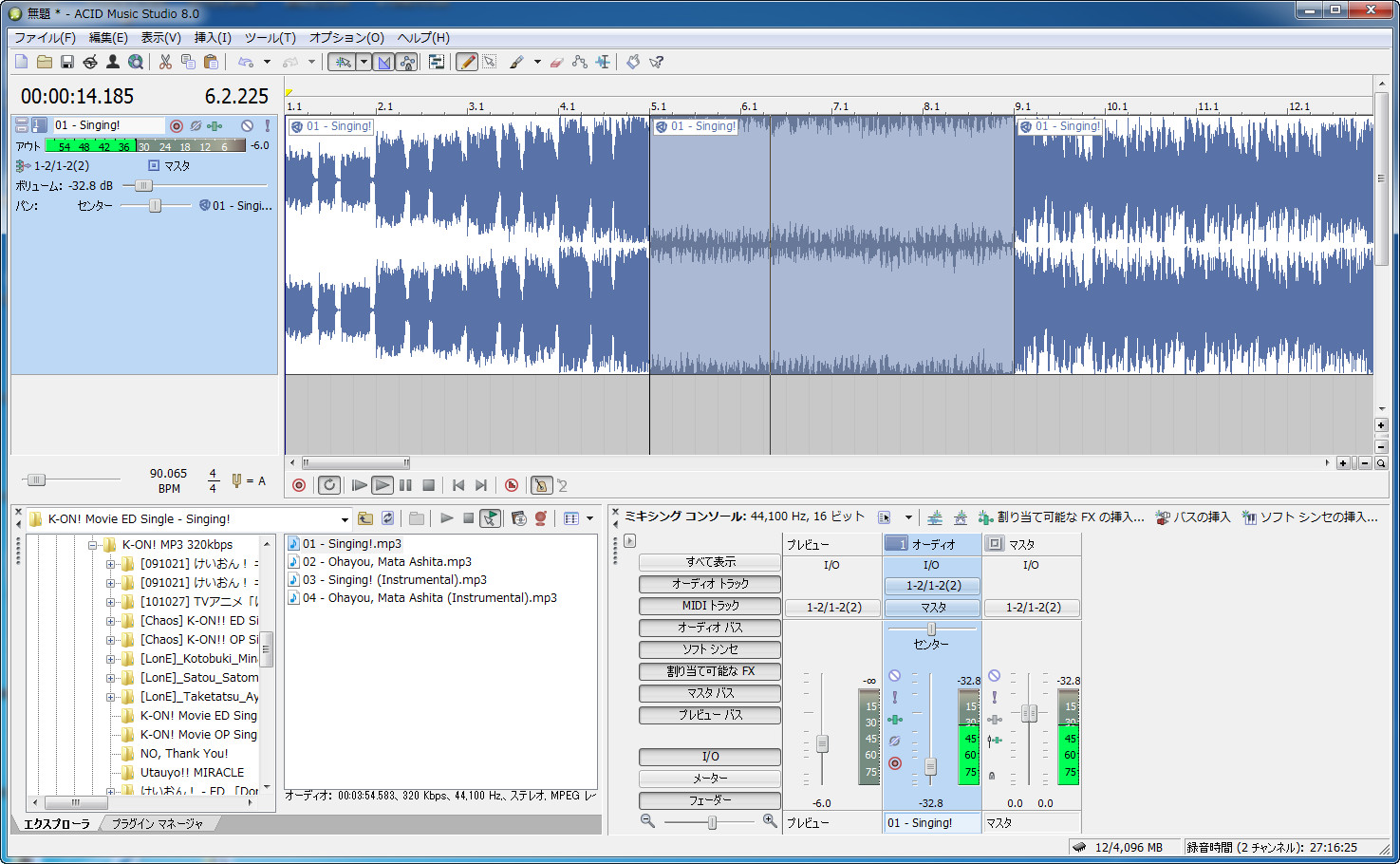Toggle the Metronome button
The height and width of the screenshot is (864, 1400).
541,485
